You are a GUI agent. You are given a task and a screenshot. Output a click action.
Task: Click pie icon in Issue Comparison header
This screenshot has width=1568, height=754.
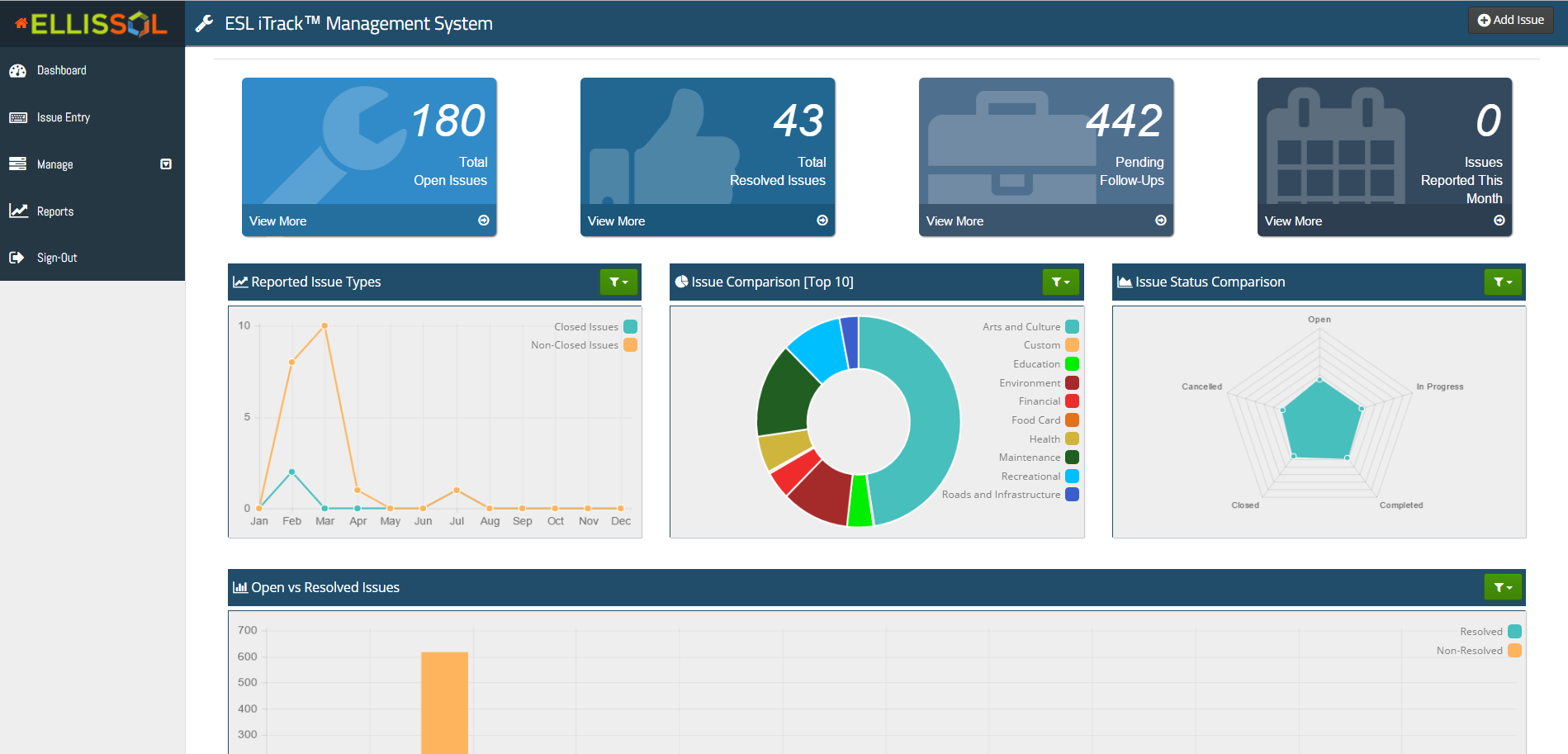681,282
